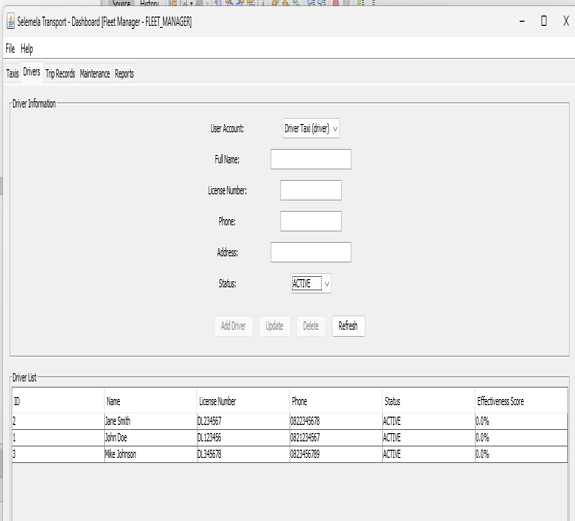
Task: Sort by the License Number column header
Action: pyautogui.click(x=243, y=401)
